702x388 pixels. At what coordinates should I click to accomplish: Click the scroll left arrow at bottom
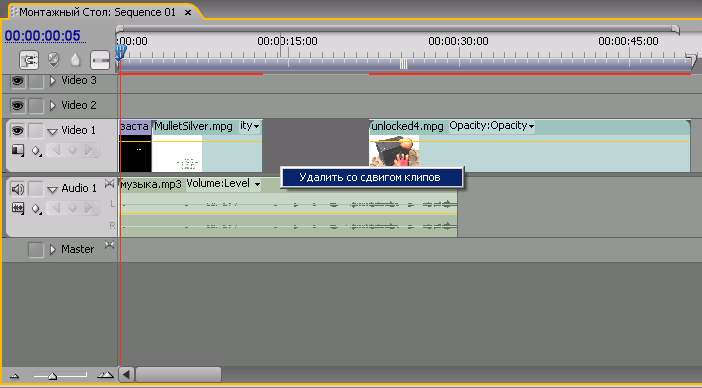pos(127,375)
